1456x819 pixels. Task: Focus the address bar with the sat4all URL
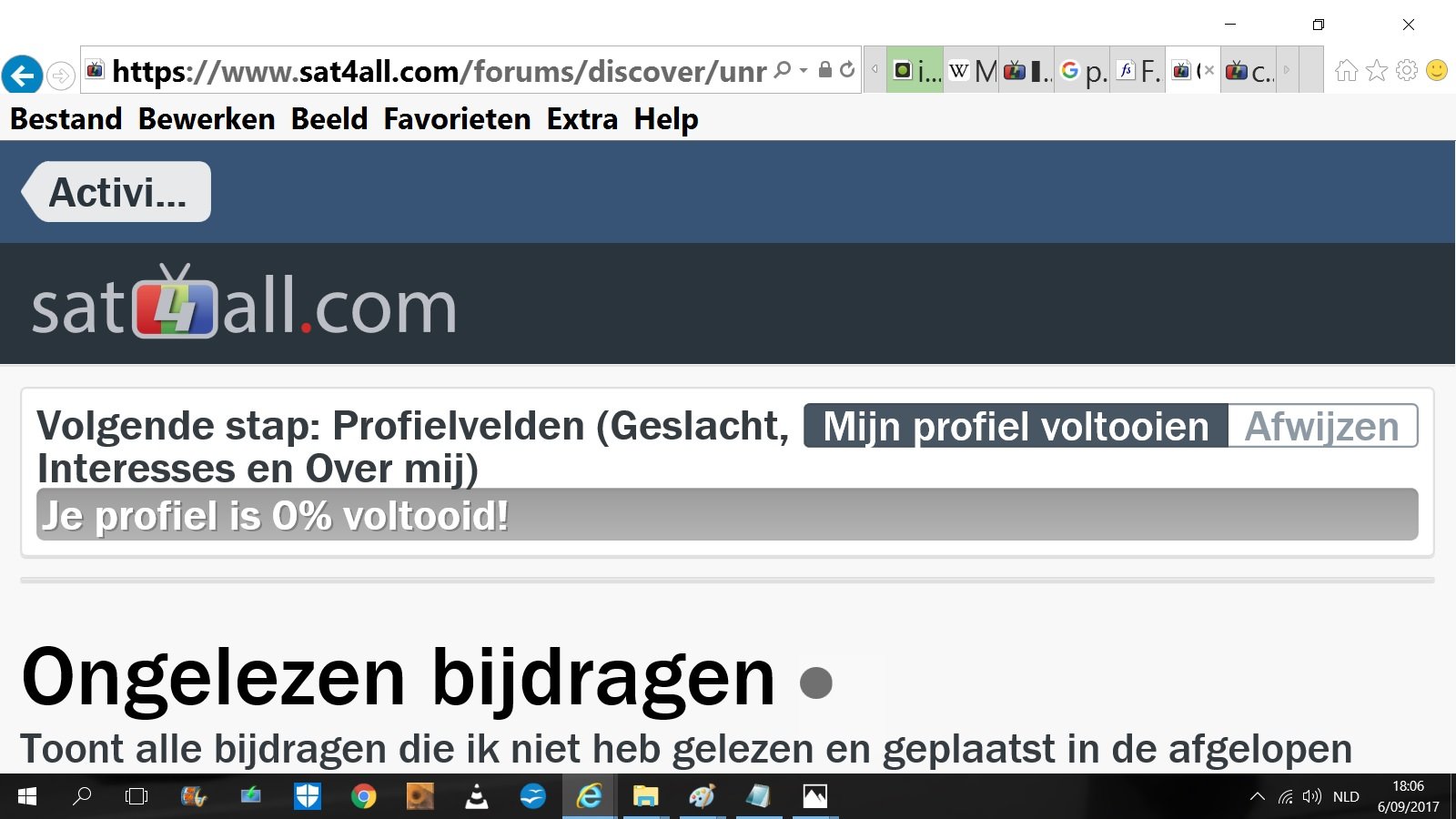(x=439, y=71)
